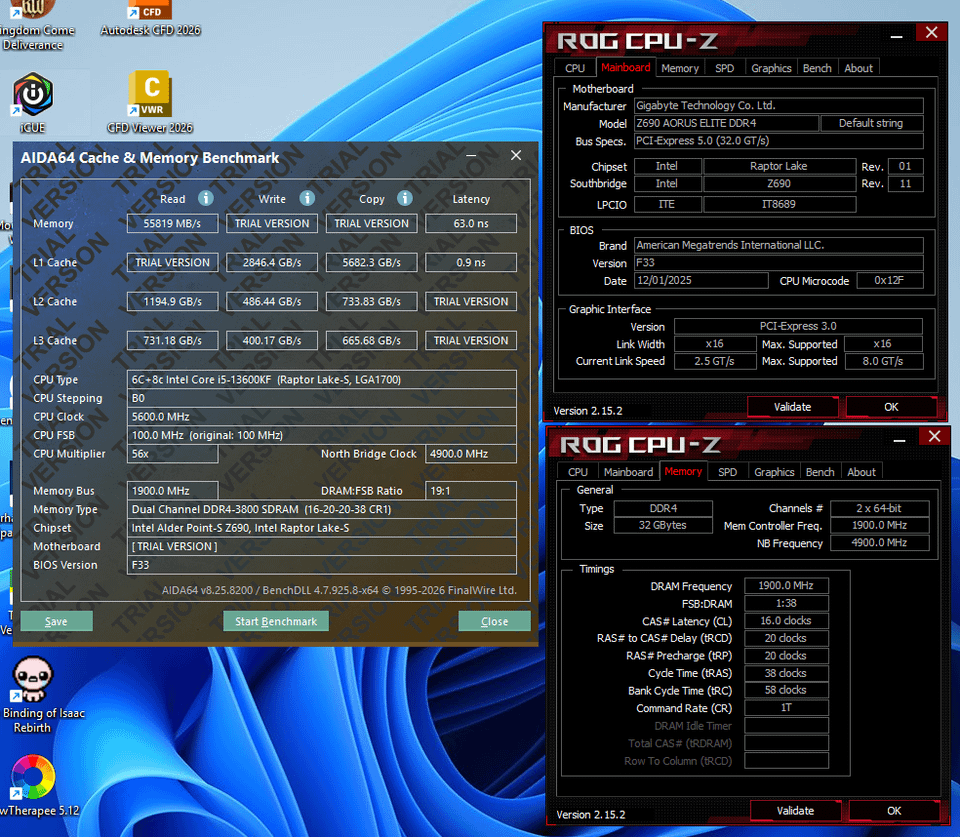This screenshot has height=837, width=960.
Task: Click Validate in the top CPU-Z window
Action: pos(792,407)
